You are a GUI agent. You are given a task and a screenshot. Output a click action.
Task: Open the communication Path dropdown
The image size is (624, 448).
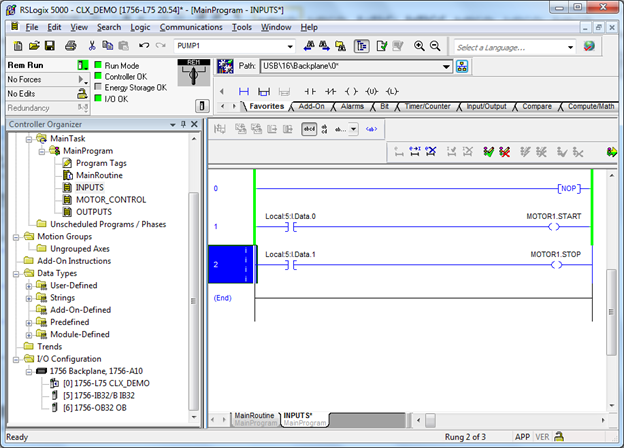[x=447, y=66]
